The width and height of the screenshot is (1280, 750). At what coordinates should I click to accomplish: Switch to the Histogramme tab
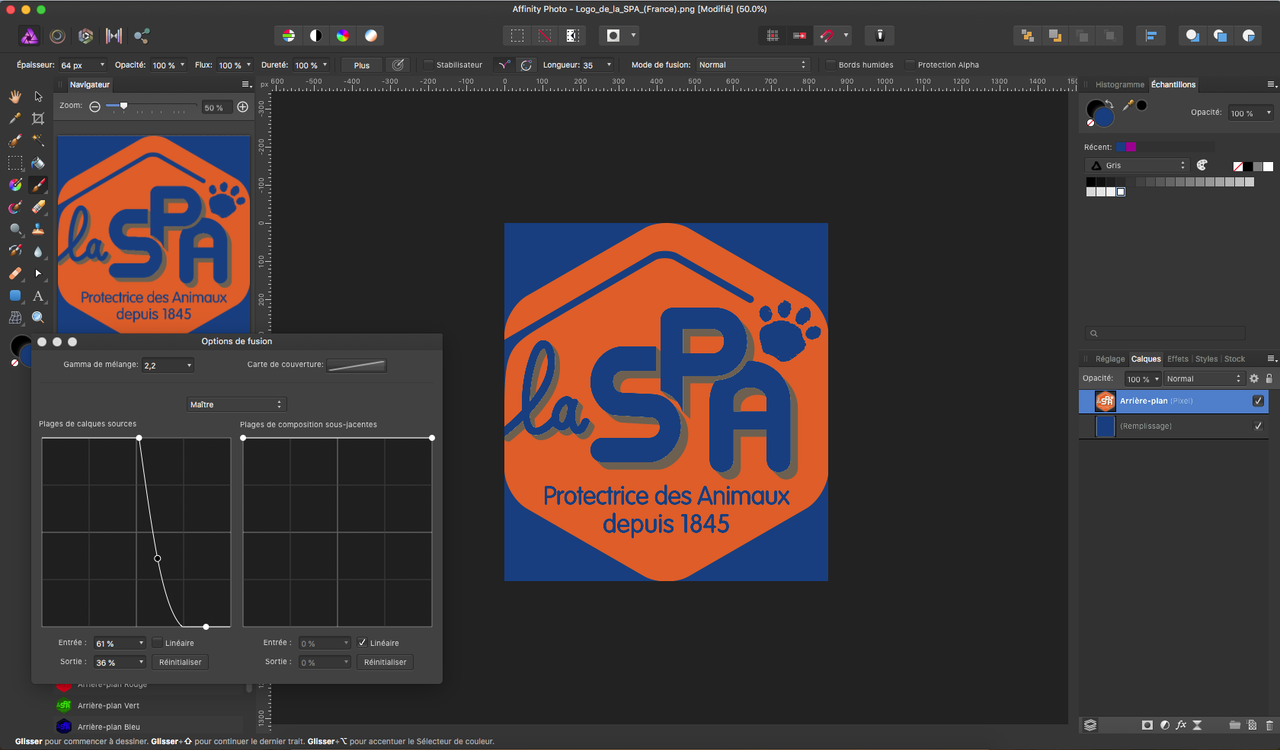(x=1119, y=85)
